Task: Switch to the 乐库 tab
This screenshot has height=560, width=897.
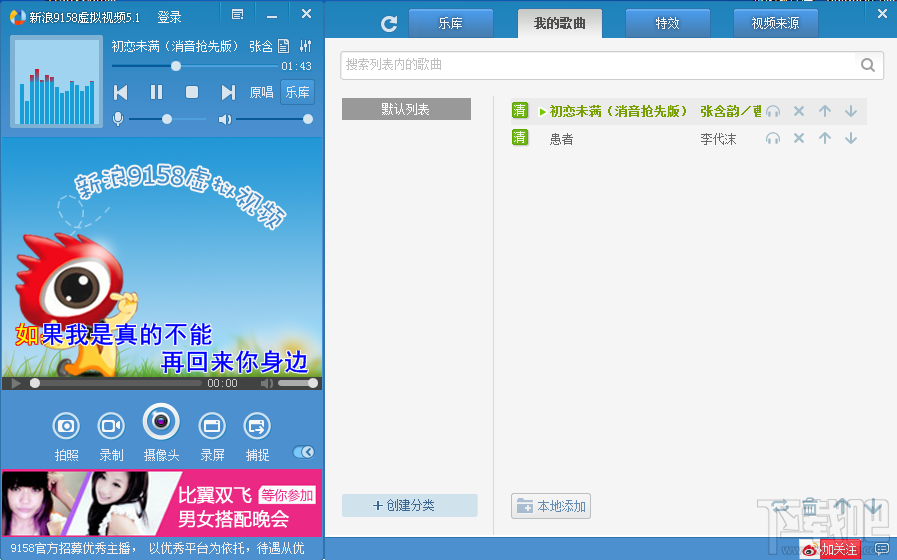Action: (x=450, y=23)
